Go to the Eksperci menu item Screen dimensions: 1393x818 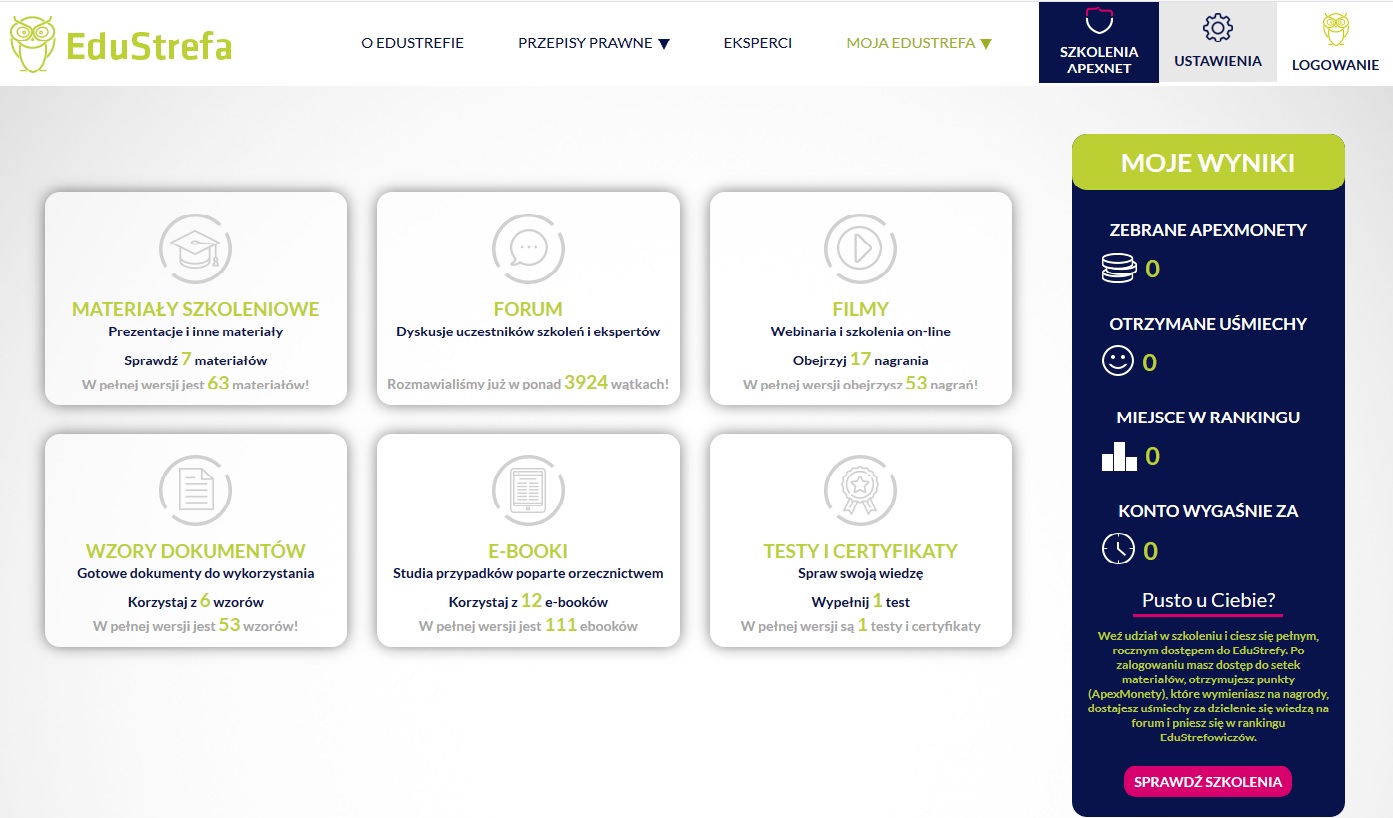757,43
